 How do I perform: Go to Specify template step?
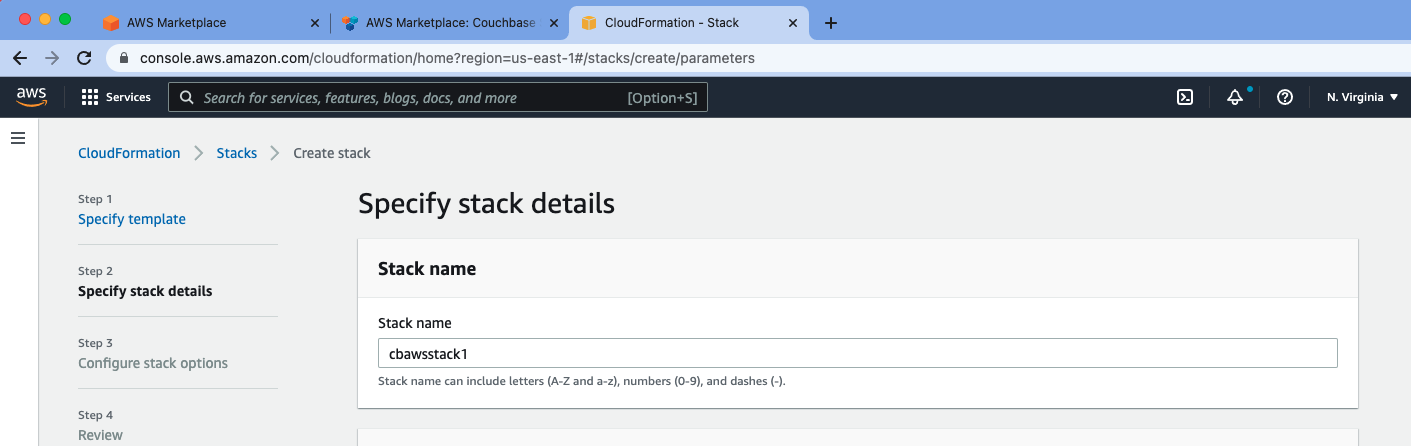click(132, 219)
